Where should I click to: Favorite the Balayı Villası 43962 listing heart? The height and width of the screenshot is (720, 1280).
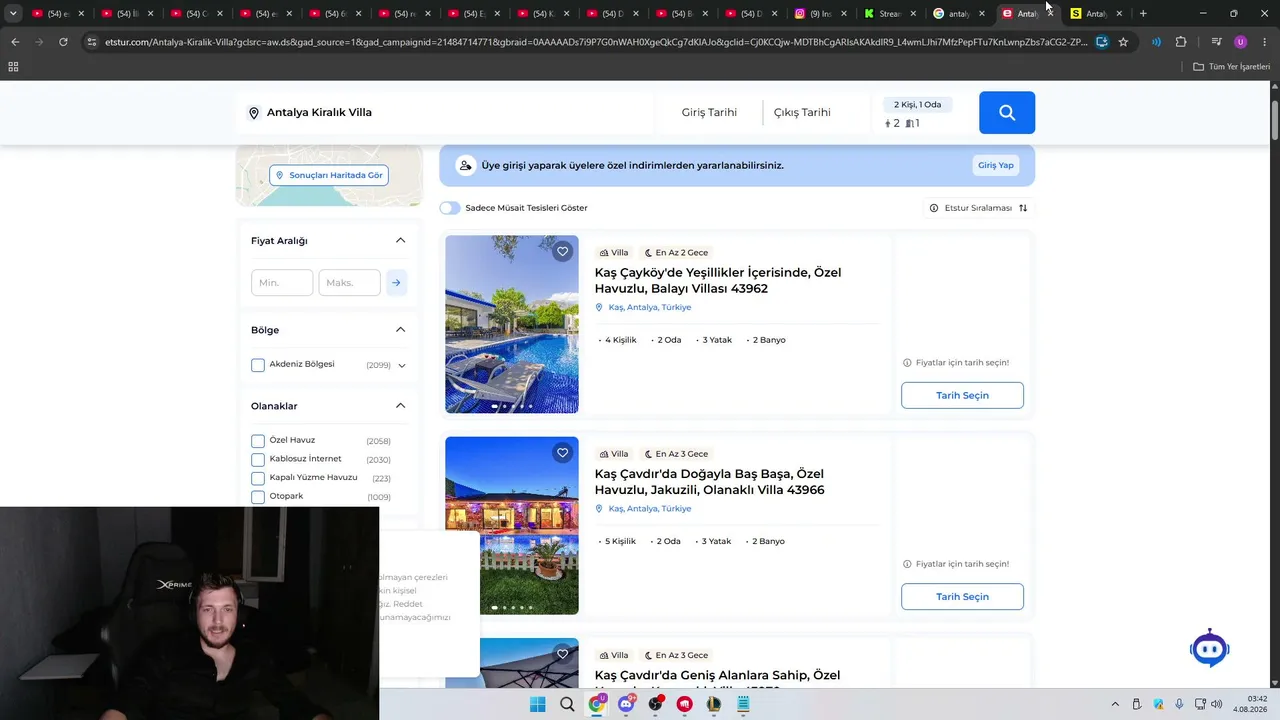tap(563, 252)
